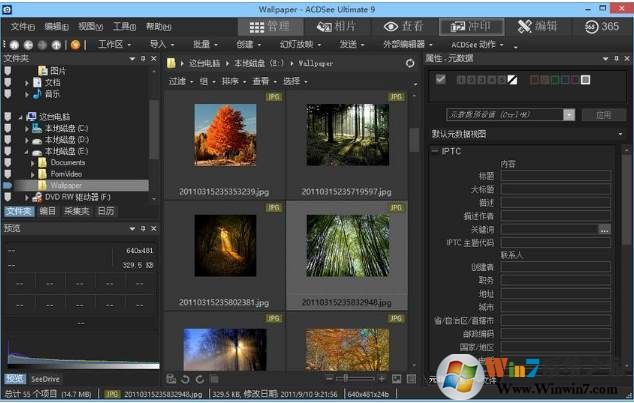Open the 批量 (Batch) dropdown
Screen dimensions: 634x403
205,44
